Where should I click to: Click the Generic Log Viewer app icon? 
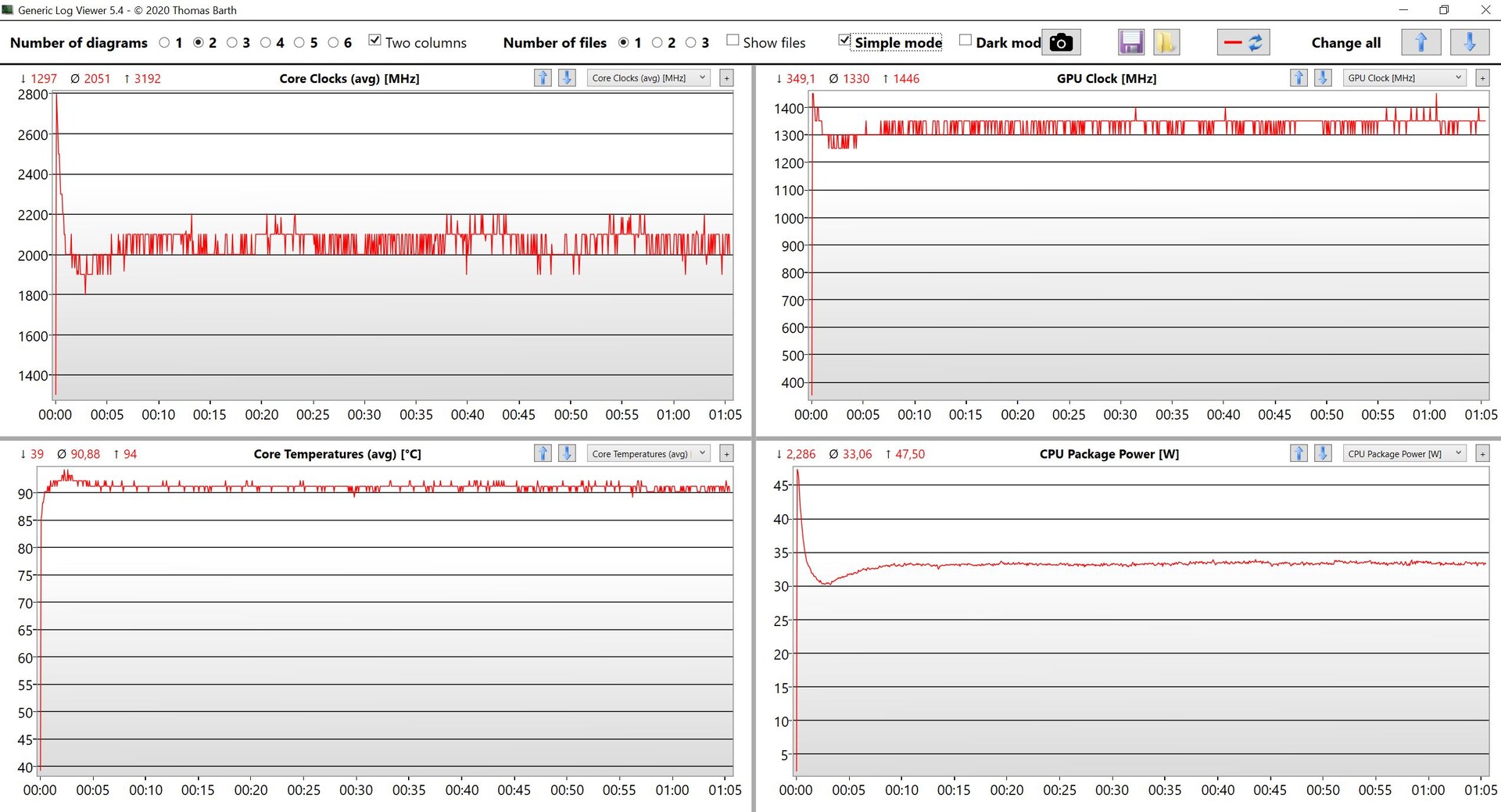[8, 10]
